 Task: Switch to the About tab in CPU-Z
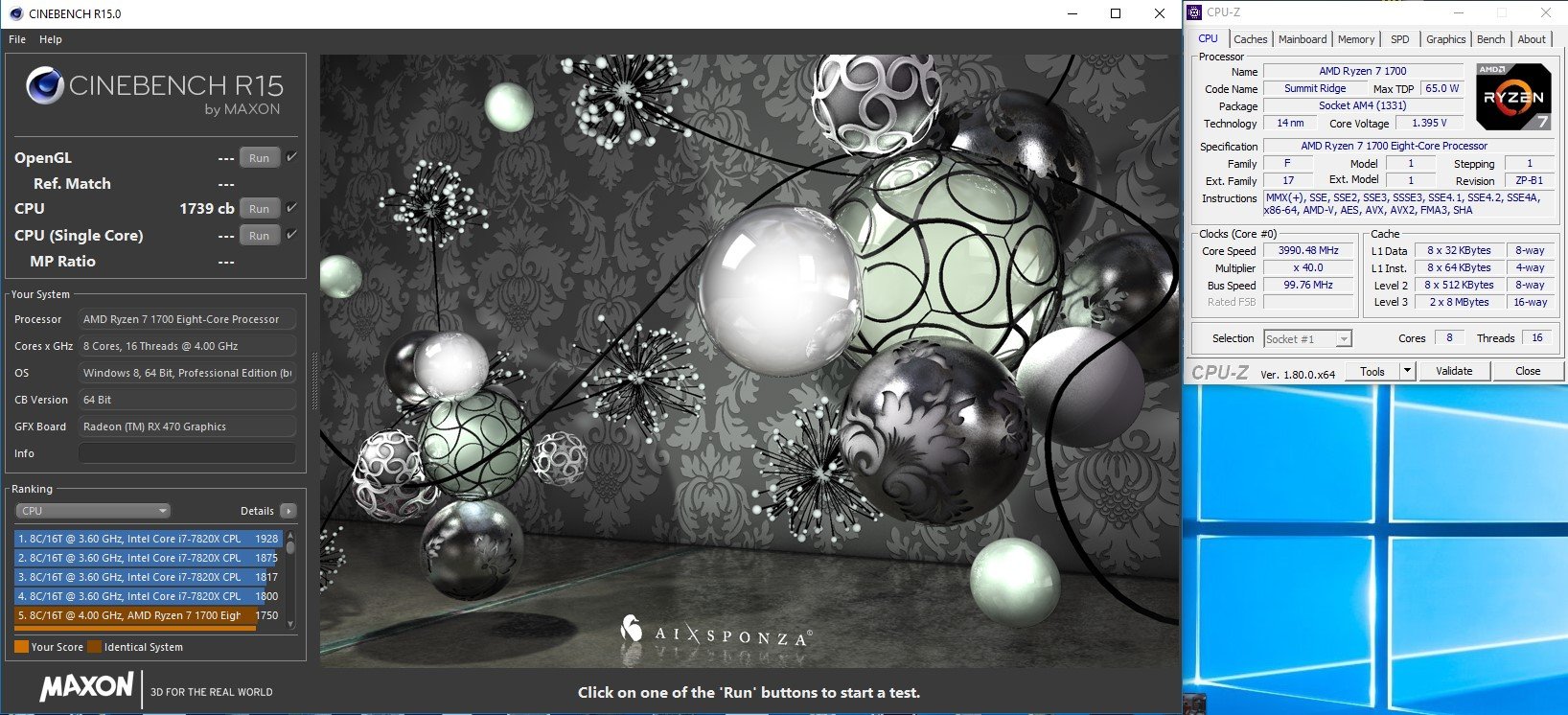pos(1532,39)
